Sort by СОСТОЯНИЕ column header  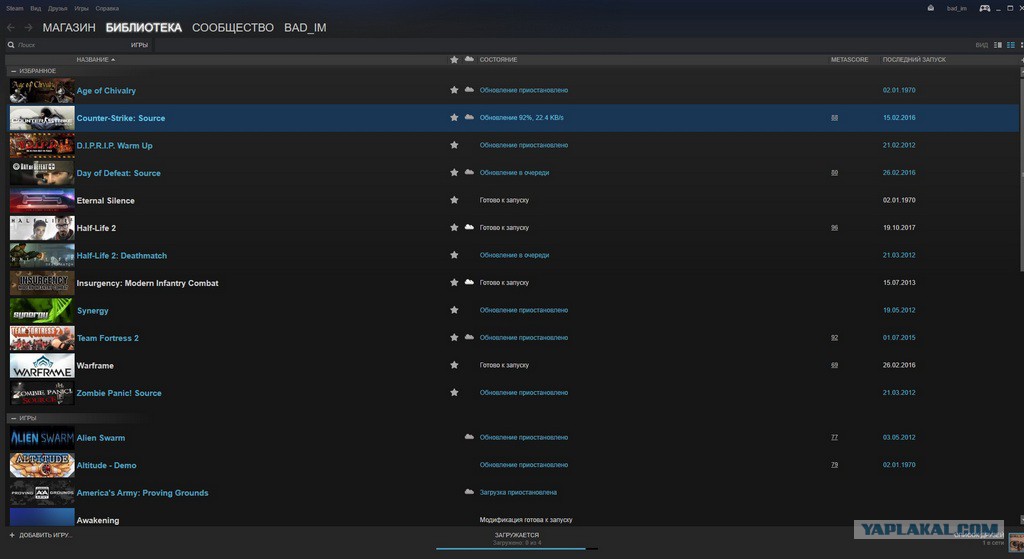498,59
